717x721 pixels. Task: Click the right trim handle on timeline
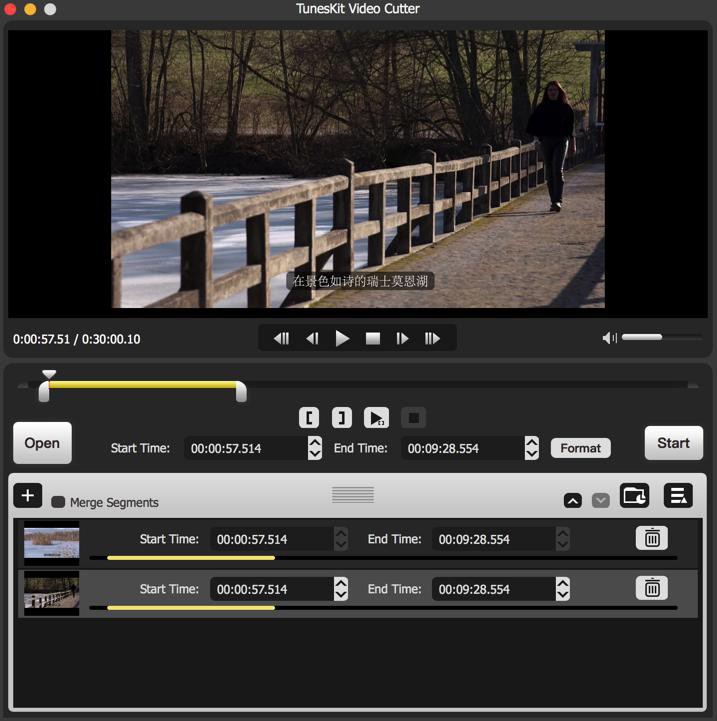coord(241,392)
